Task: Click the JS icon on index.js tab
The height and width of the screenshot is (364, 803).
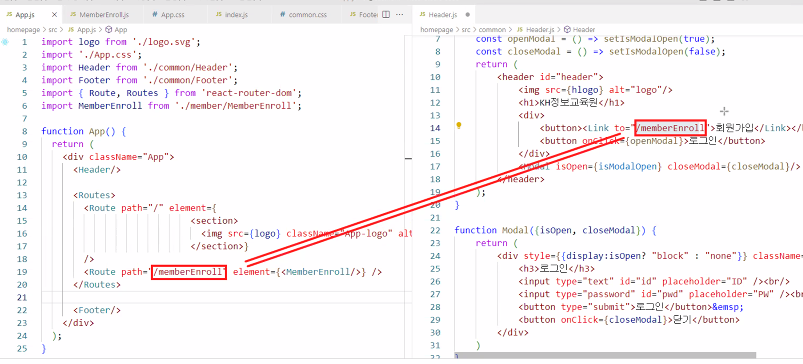Action: (x=218, y=14)
